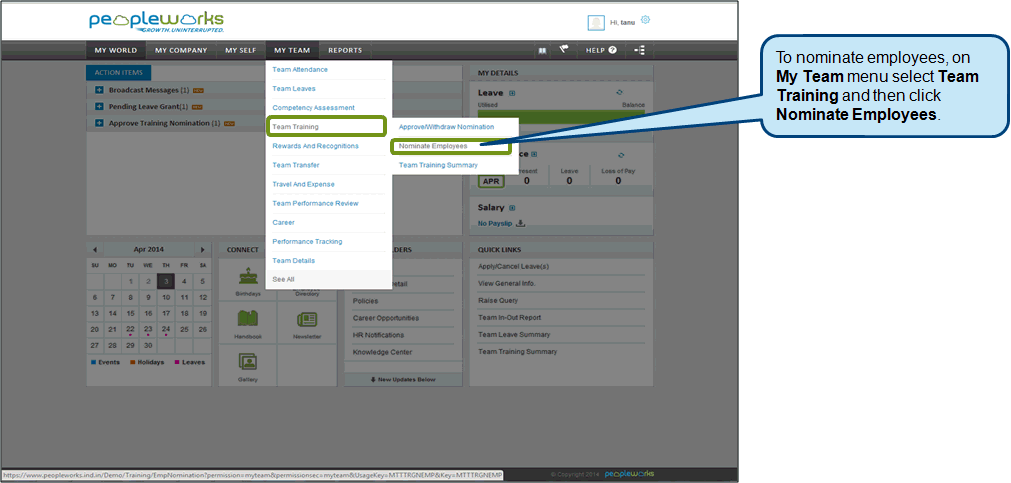Image resolution: width=1011 pixels, height=483 pixels.
Task: Click the APR month button in Attendance
Action: coord(491,181)
